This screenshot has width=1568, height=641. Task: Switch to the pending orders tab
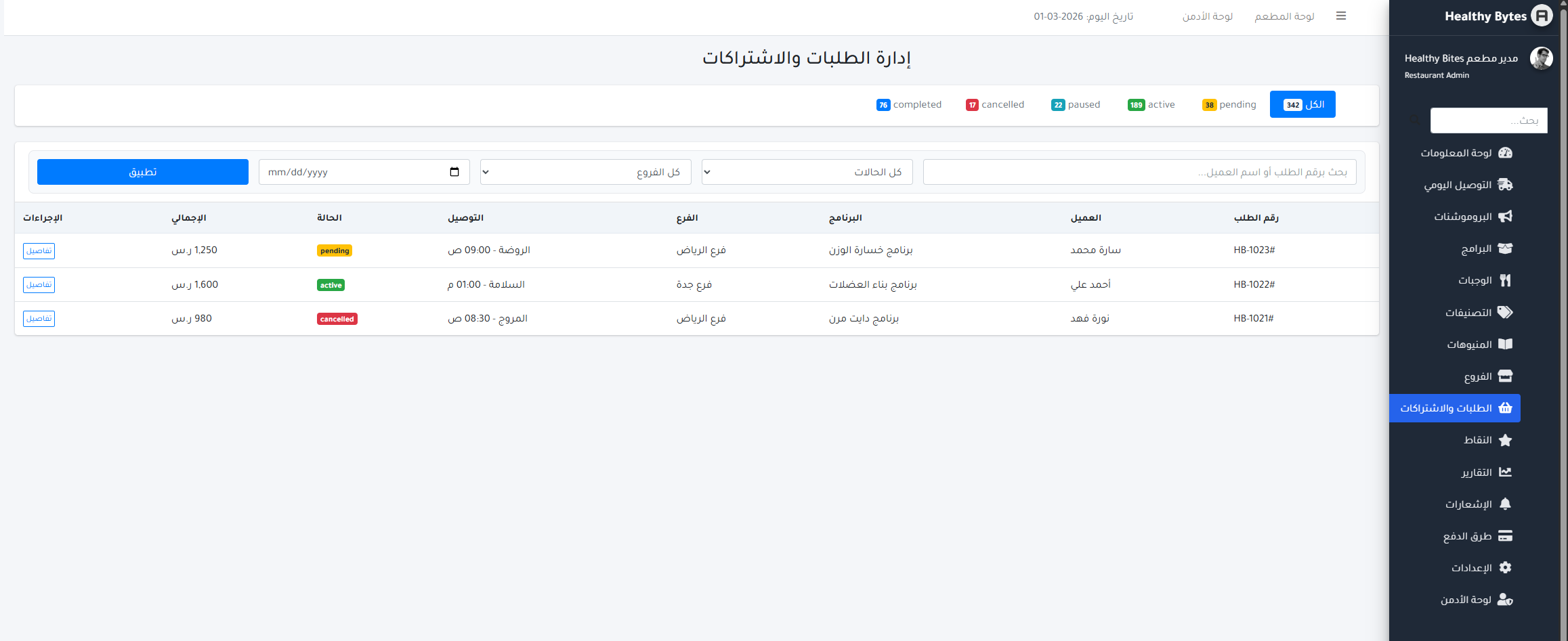click(1229, 104)
